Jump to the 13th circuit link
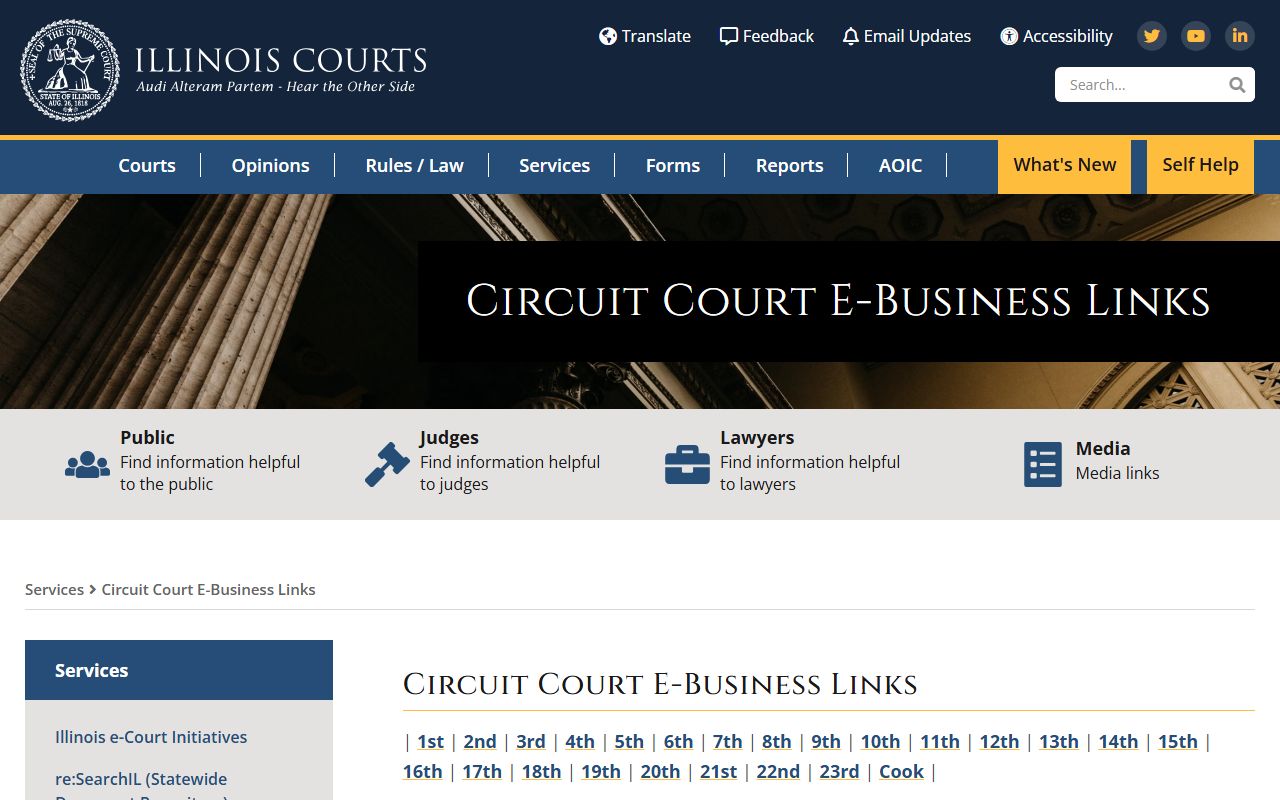Viewport: 1280px width, 800px height. (x=1059, y=742)
